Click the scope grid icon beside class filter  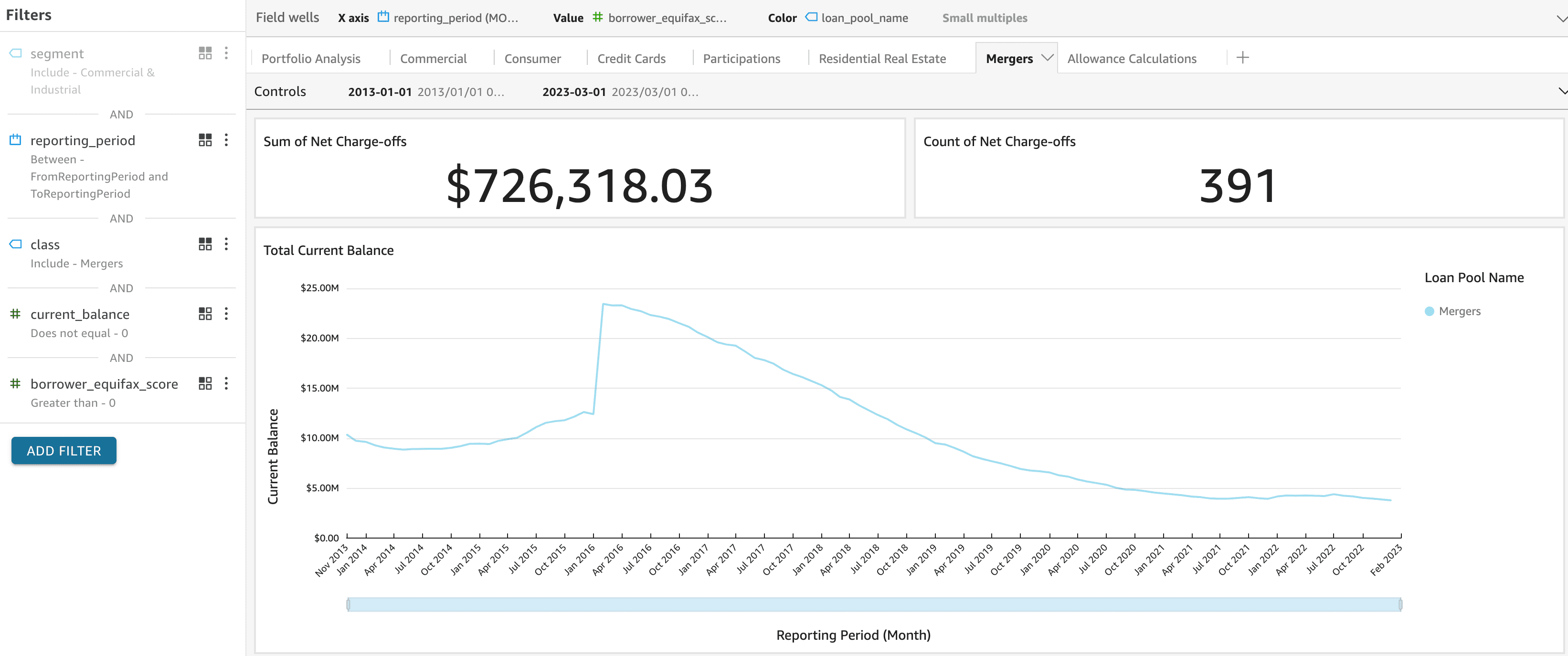click(205, 244)
